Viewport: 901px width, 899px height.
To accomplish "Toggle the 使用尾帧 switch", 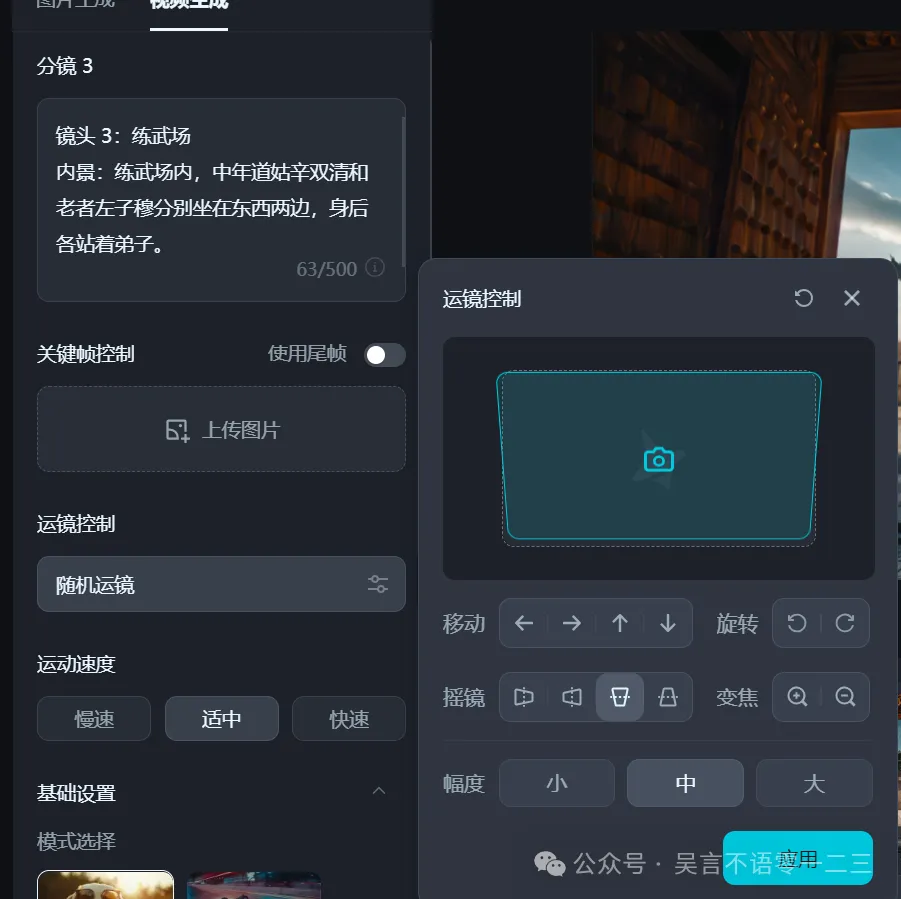I will pyautogui.click(x=384, y=355).
